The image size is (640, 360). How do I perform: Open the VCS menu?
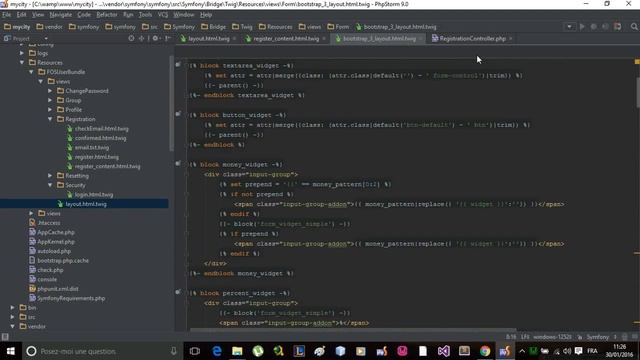[x=163, y=15]
